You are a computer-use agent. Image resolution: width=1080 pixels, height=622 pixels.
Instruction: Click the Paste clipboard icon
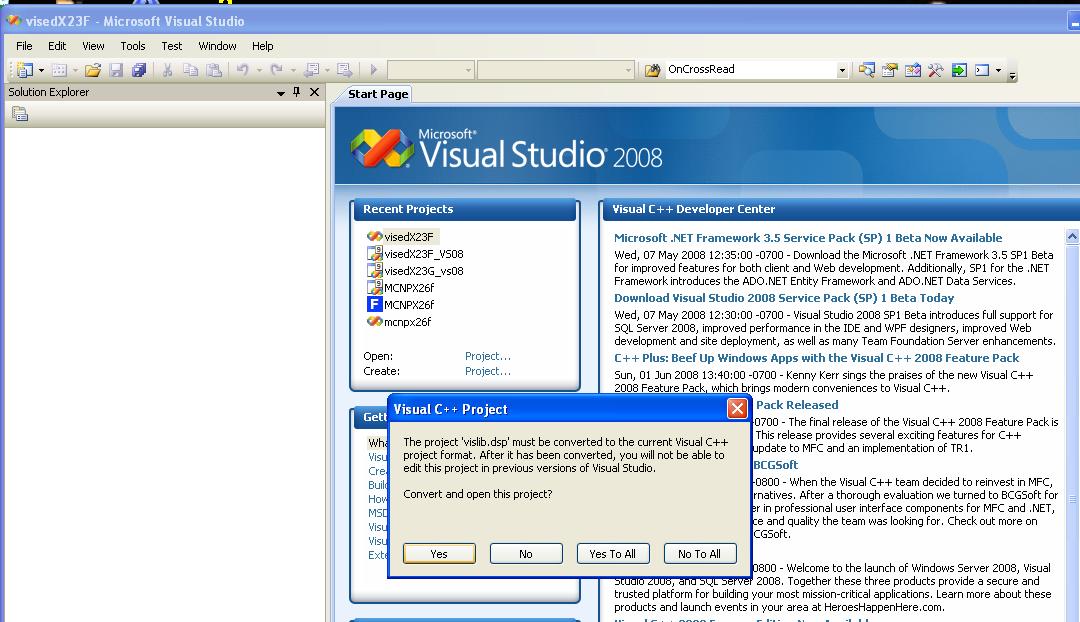pyautogui.click(x=214, y=70)
